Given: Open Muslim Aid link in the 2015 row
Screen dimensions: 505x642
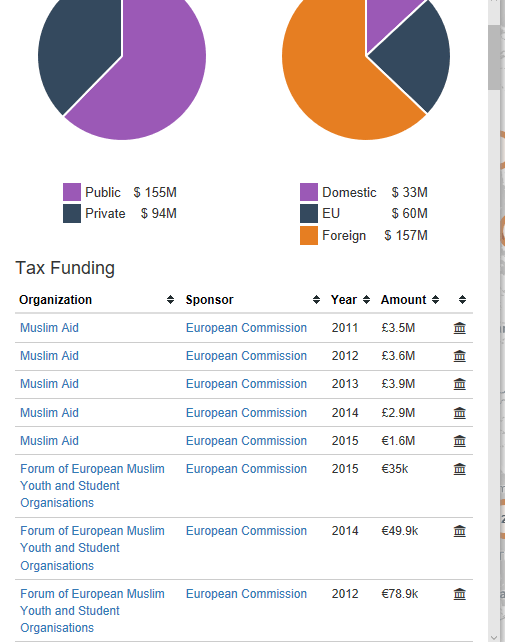Looking at the screenshot, I should [50, 441].
